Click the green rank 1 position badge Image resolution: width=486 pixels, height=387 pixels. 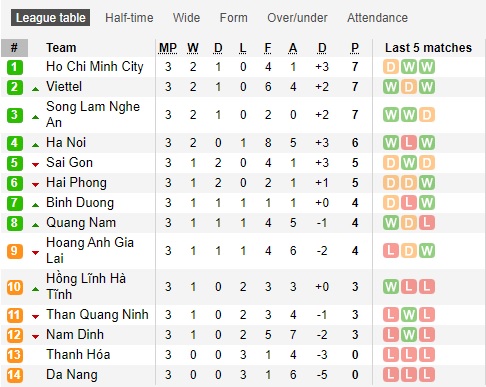click(x=15, y=67)
